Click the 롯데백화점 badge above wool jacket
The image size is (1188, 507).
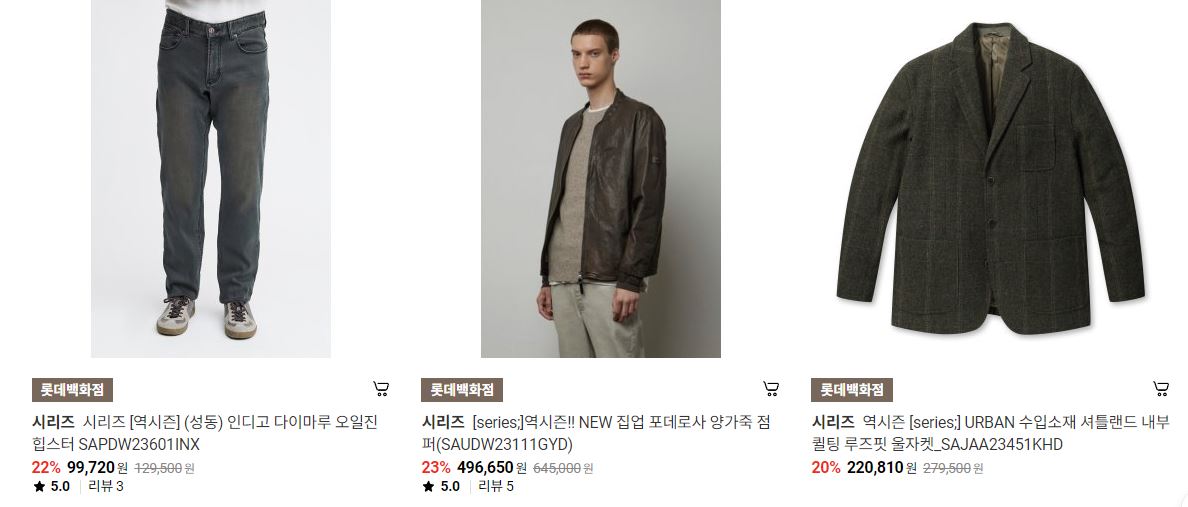[852, 390]
